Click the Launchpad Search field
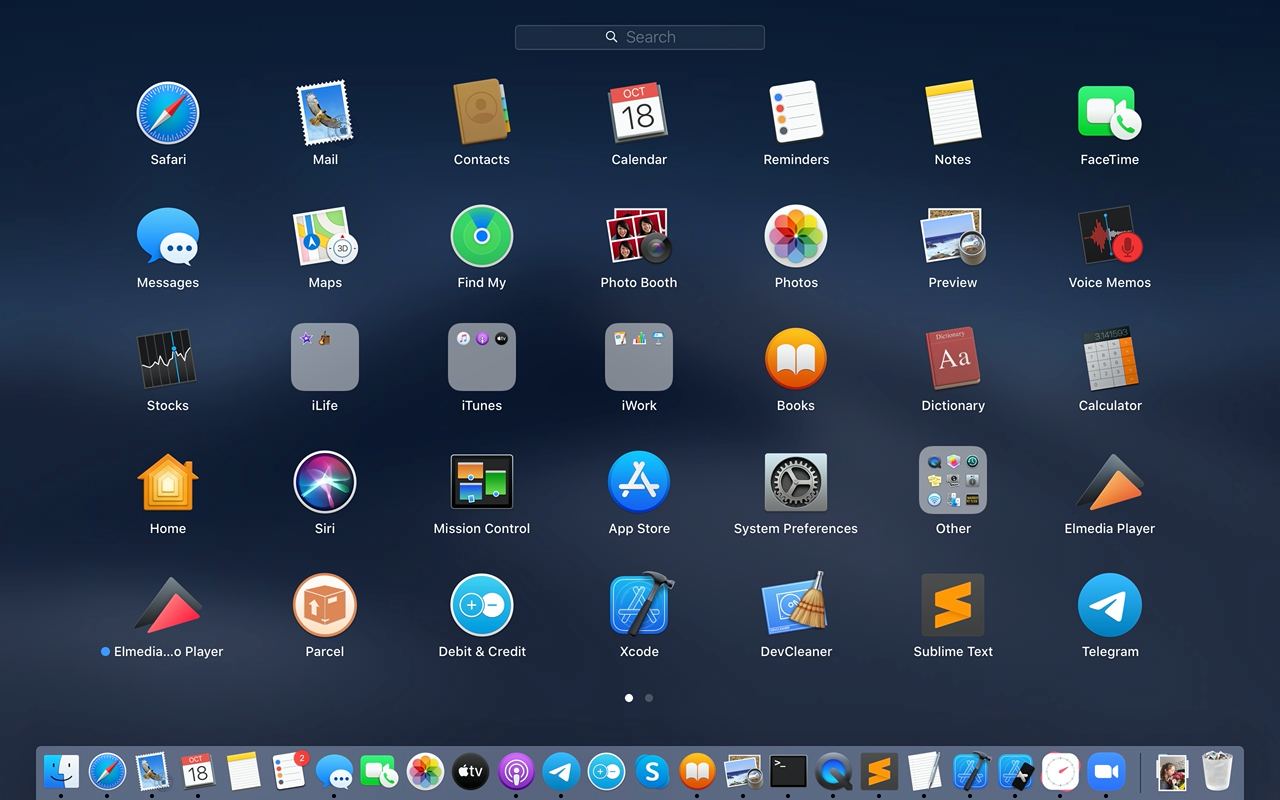 pos(640,37)
